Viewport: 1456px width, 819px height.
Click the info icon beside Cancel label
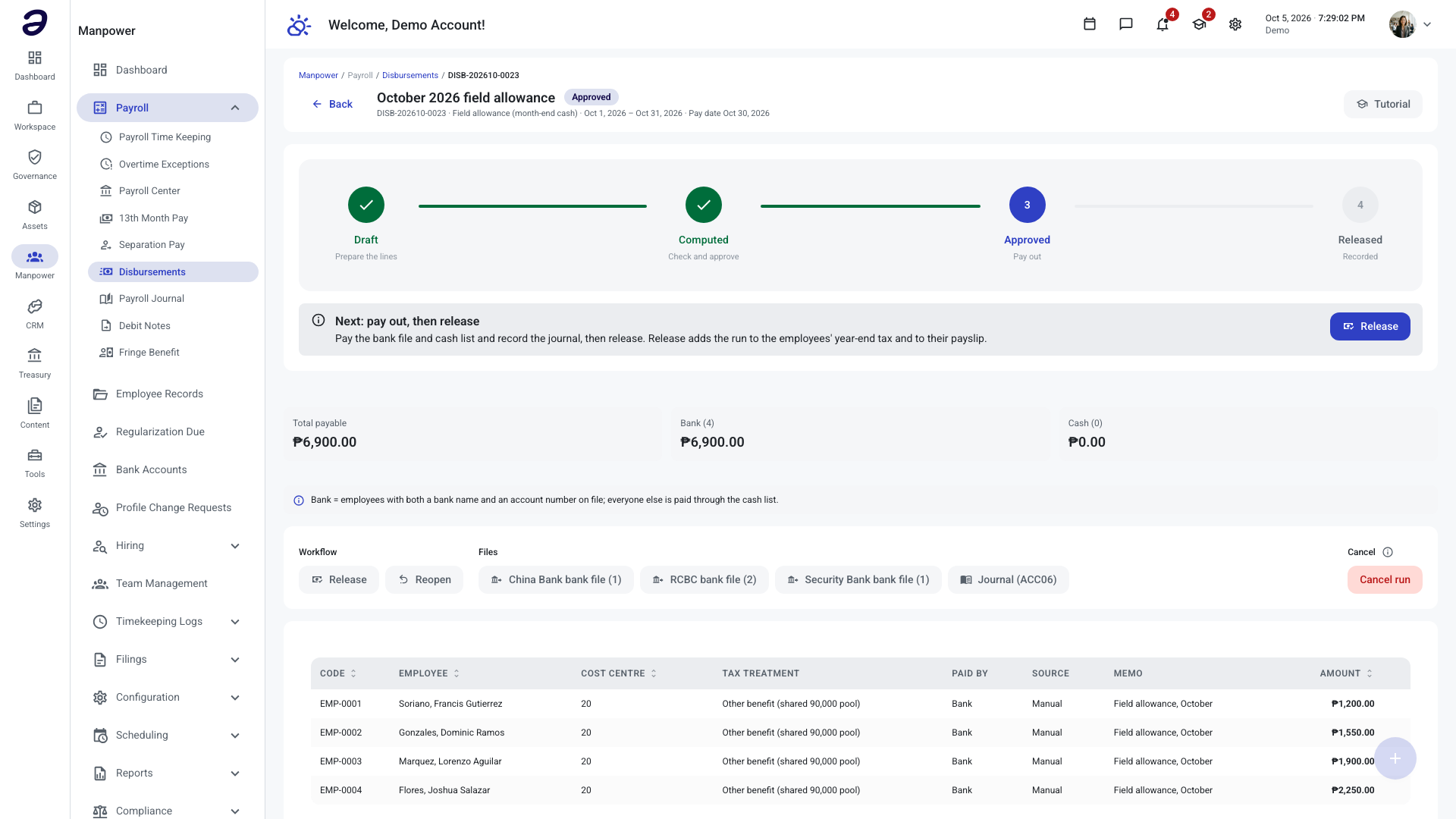[1388, 552]
